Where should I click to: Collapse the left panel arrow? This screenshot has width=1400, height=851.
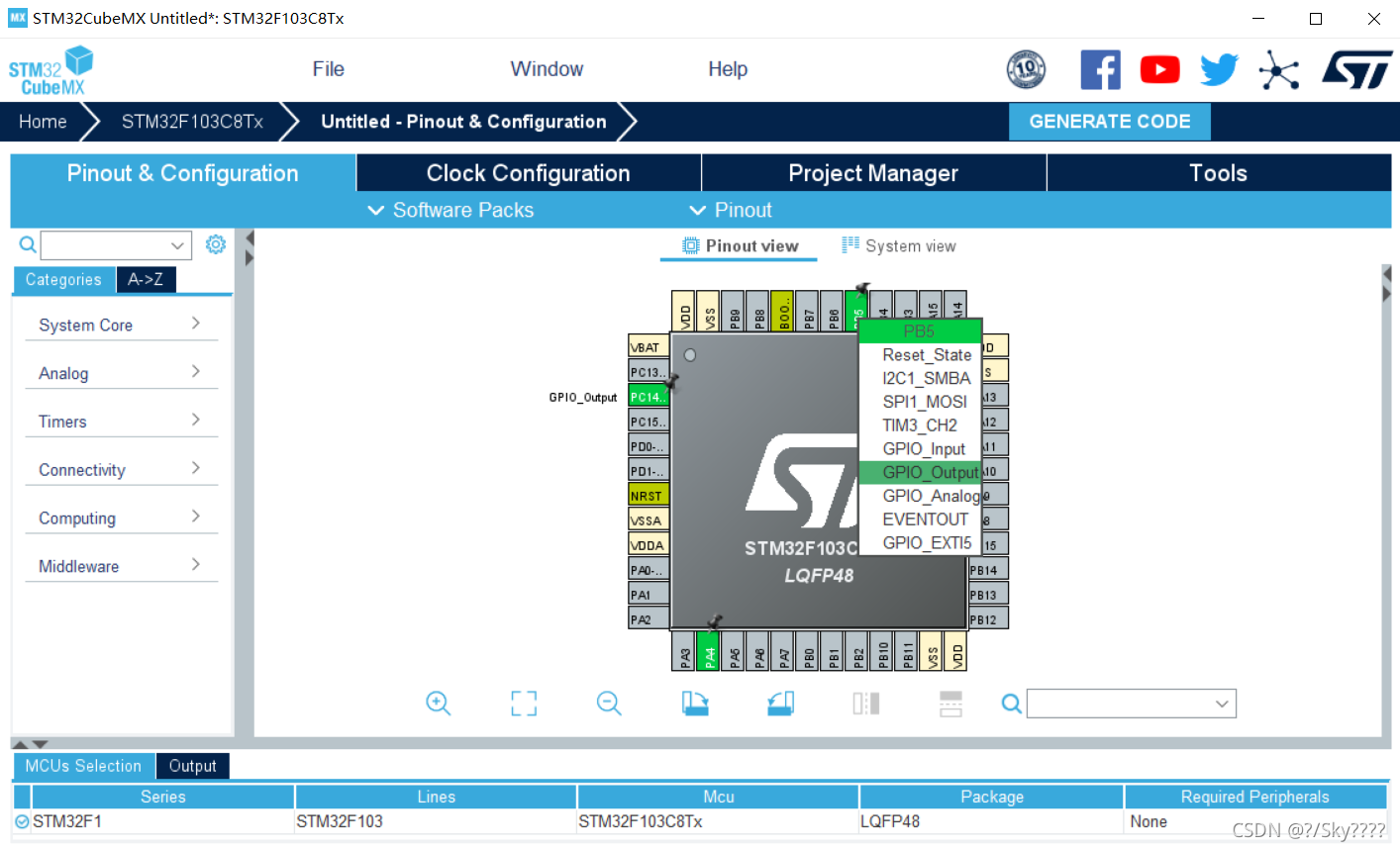coord(250,237)
